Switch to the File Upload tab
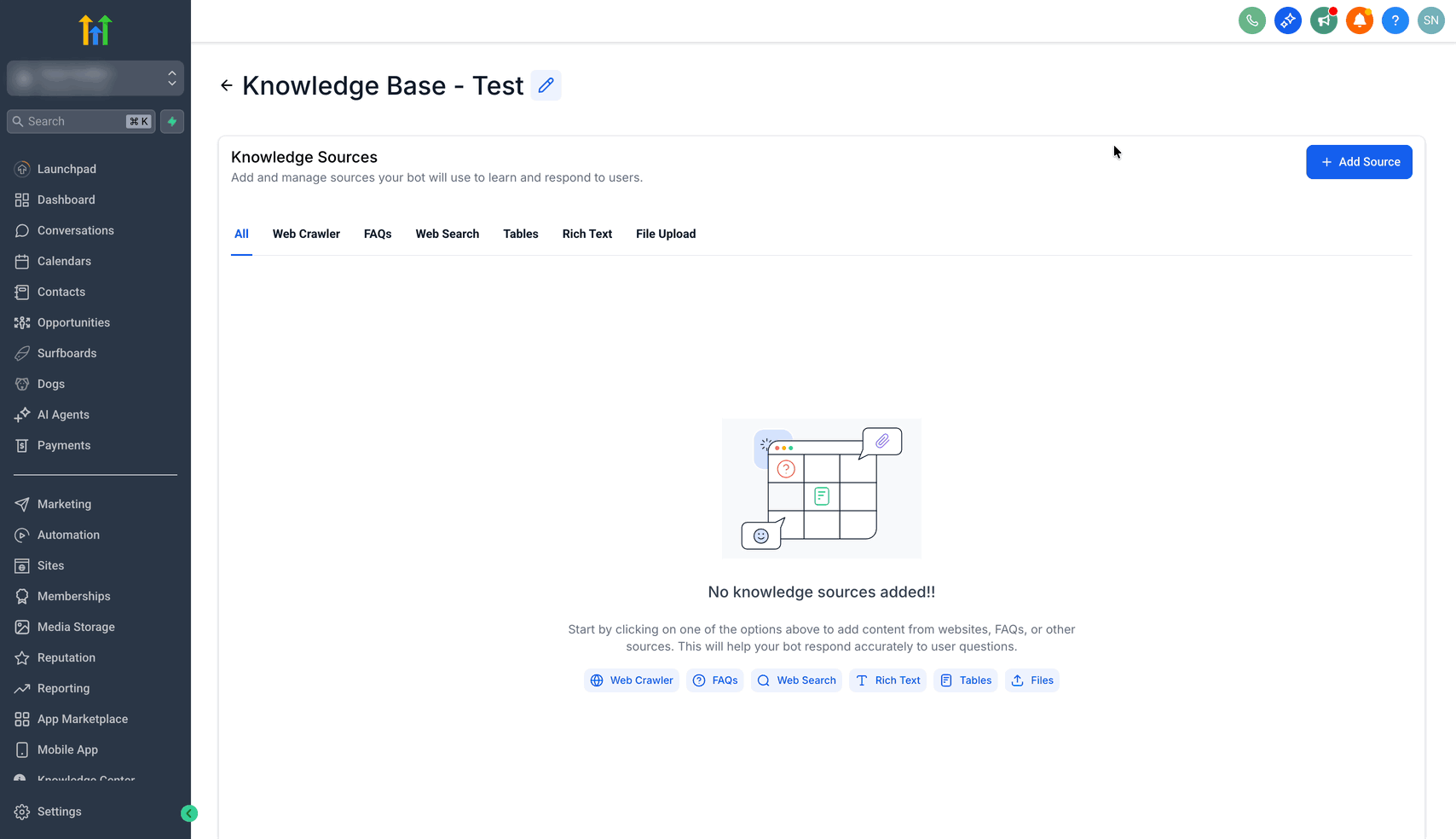The width and height of the screenshot is (1456, 839). coord(666,234)
